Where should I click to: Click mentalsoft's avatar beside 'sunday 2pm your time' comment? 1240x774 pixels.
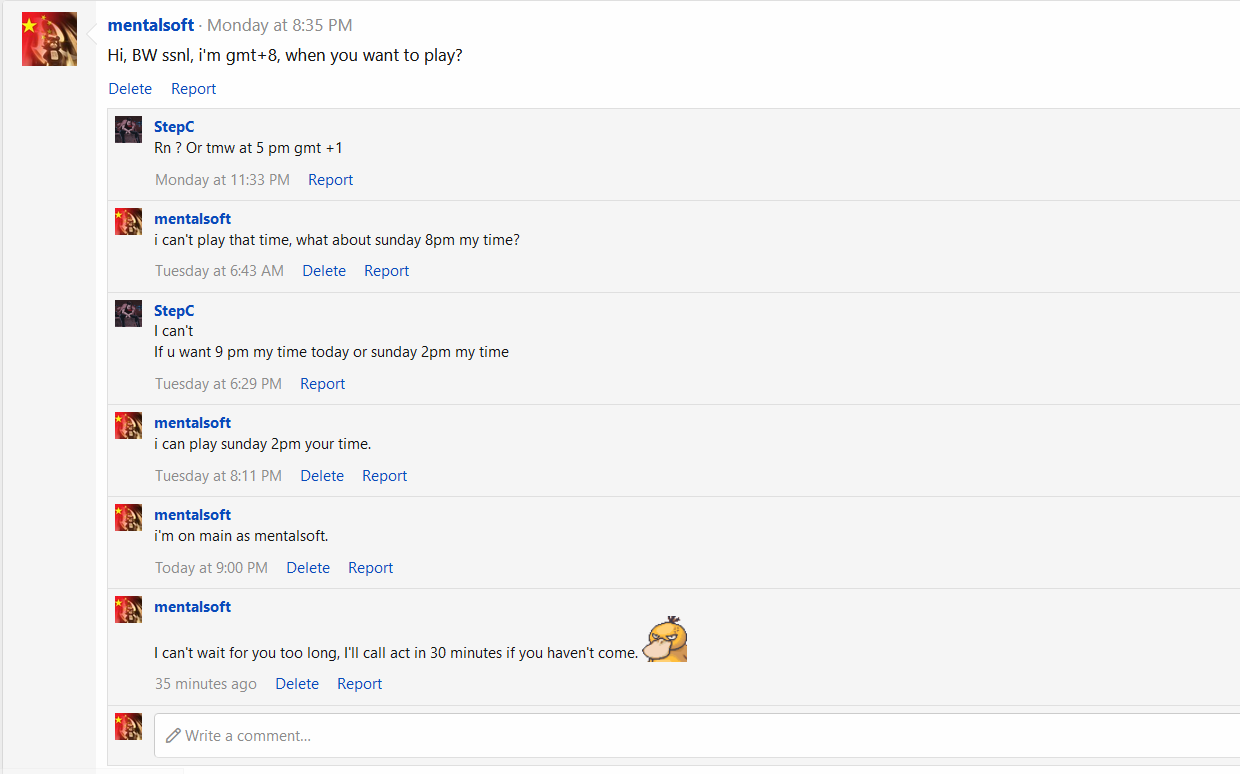[128, 425]
